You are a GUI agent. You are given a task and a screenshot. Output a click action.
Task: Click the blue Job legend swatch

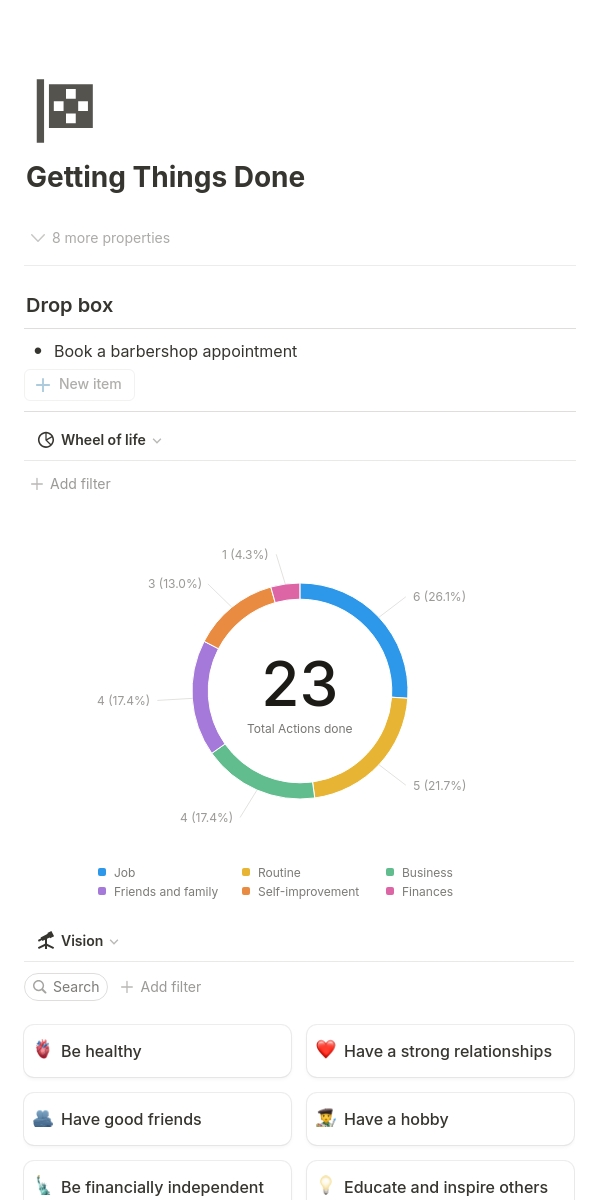102,873
